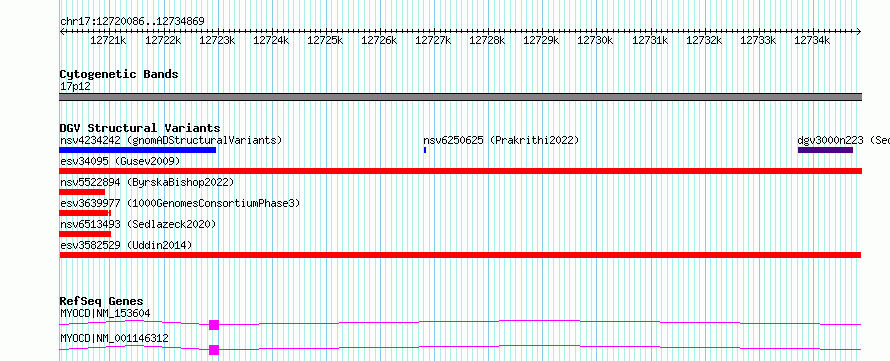Click the RefSeq Genes track title
The width and height of the screenshot is (890, 361).
[101, 301]
